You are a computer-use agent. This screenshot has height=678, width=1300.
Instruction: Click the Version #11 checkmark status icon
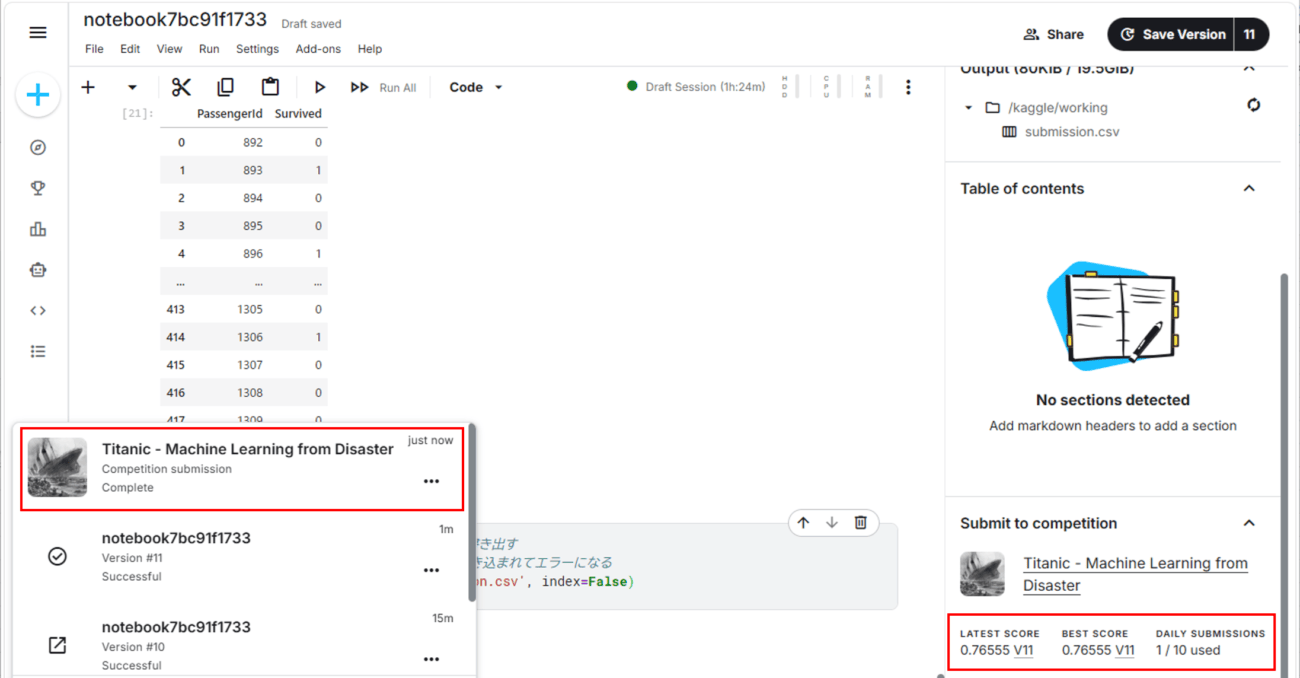click(x=57, y=556)
